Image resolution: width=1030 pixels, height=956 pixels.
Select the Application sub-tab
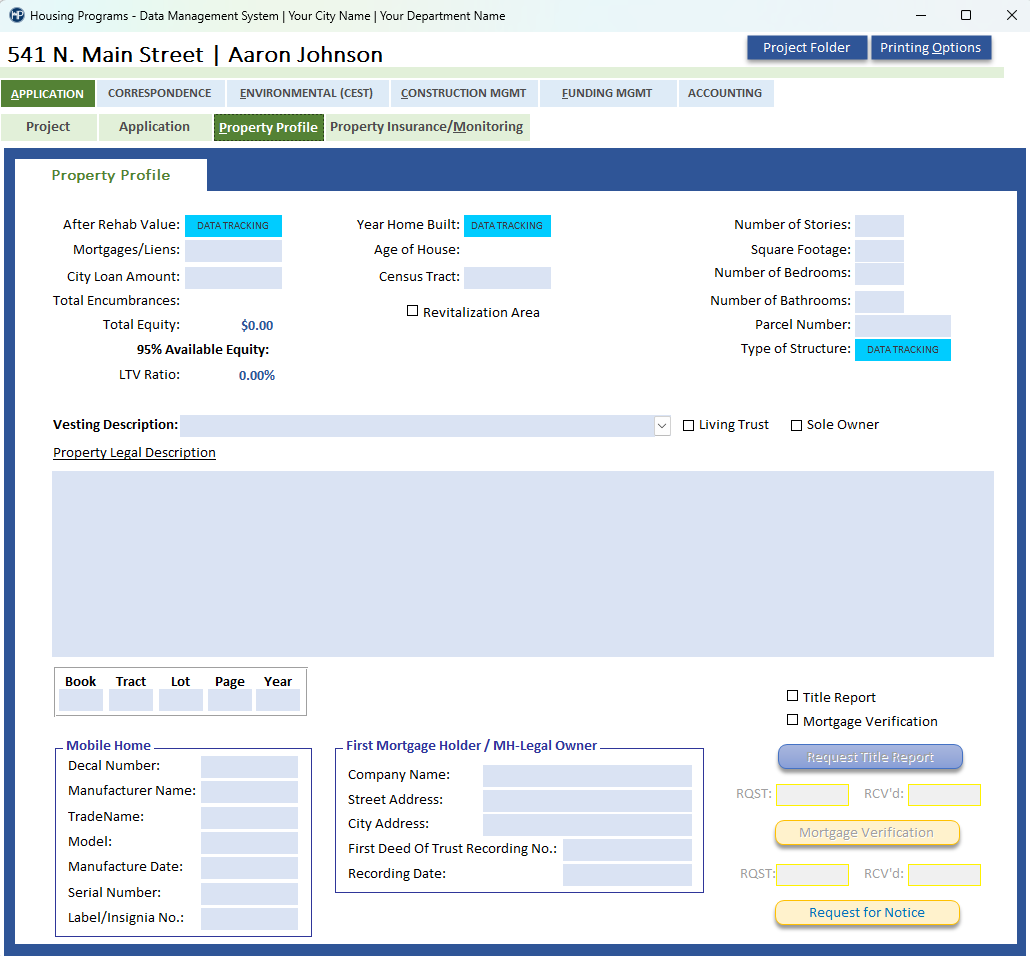[x=154, y=127]
